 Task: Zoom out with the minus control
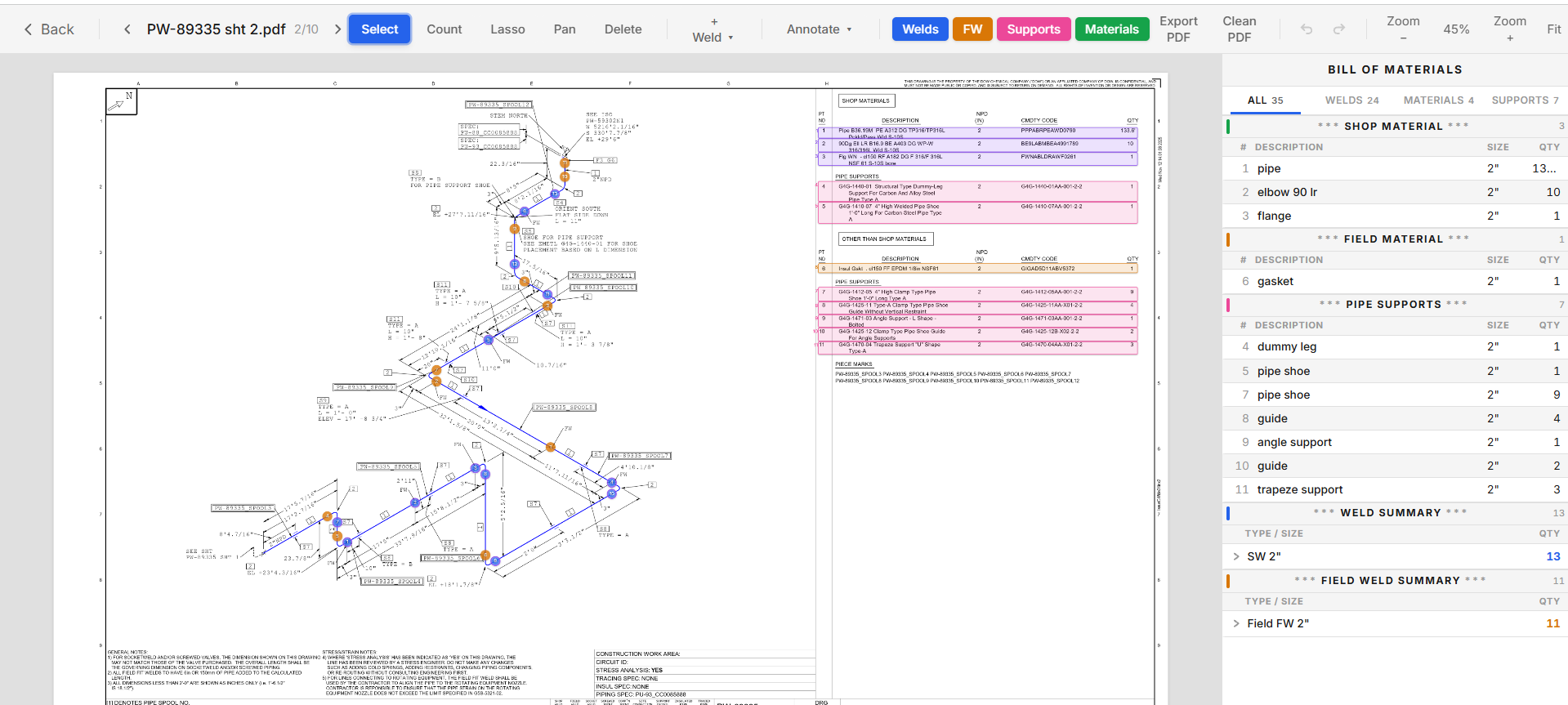[x=1402, y=29]
